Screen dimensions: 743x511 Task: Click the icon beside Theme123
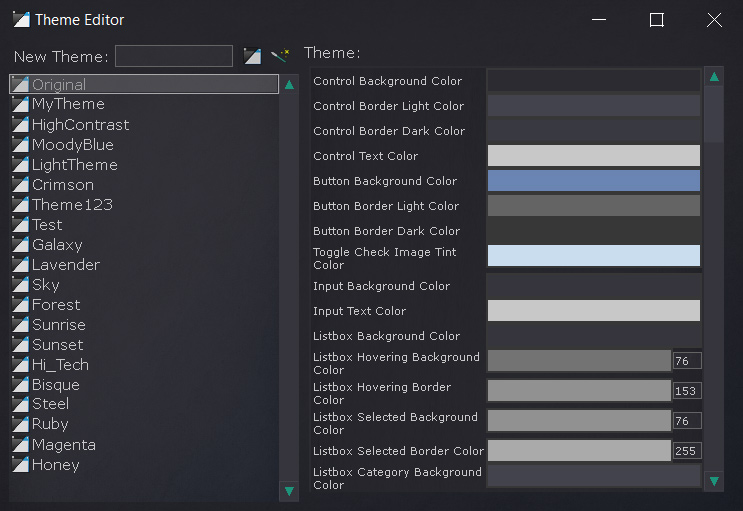click(x=20, y=204)
